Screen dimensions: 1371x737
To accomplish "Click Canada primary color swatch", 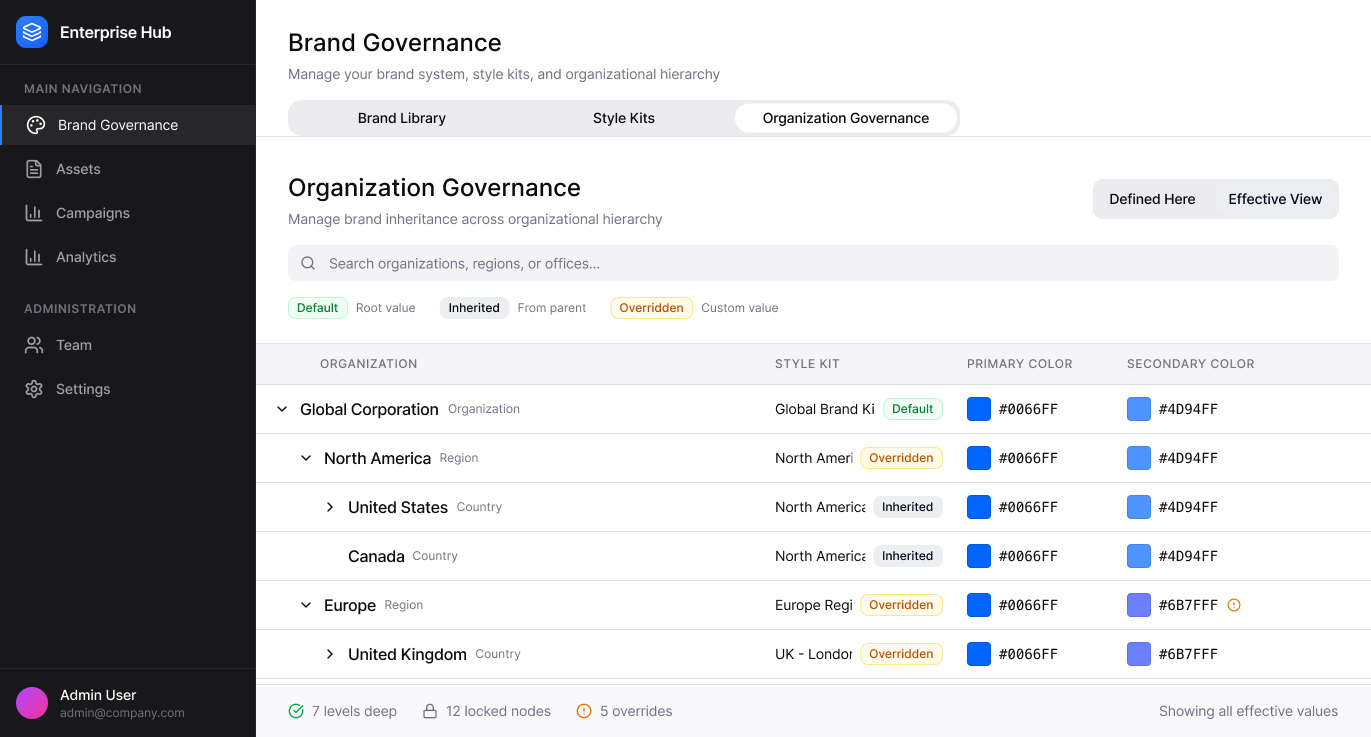I will [x=979, y=556].
